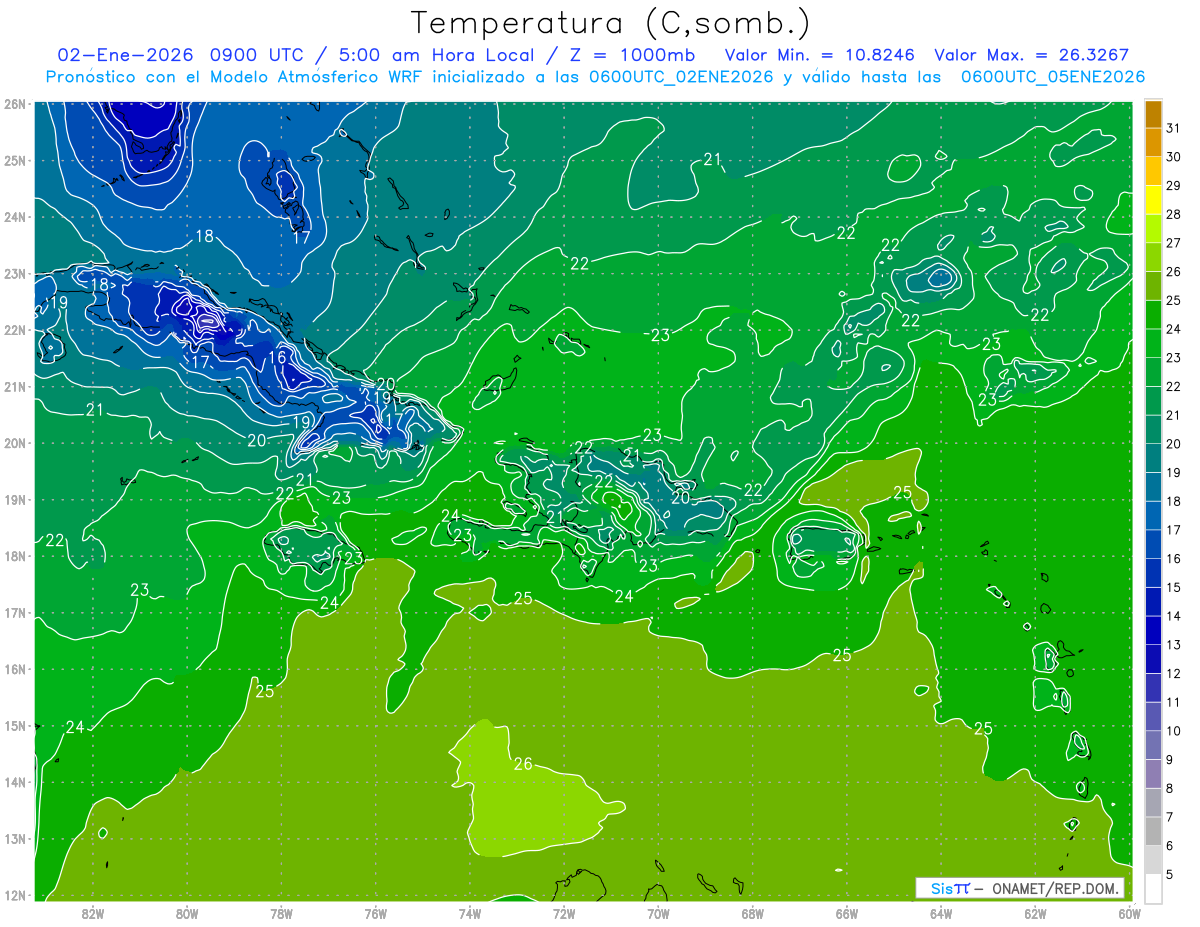
Task: Select the lime swatch between 26 and 27
Action: pos(1154,257)
